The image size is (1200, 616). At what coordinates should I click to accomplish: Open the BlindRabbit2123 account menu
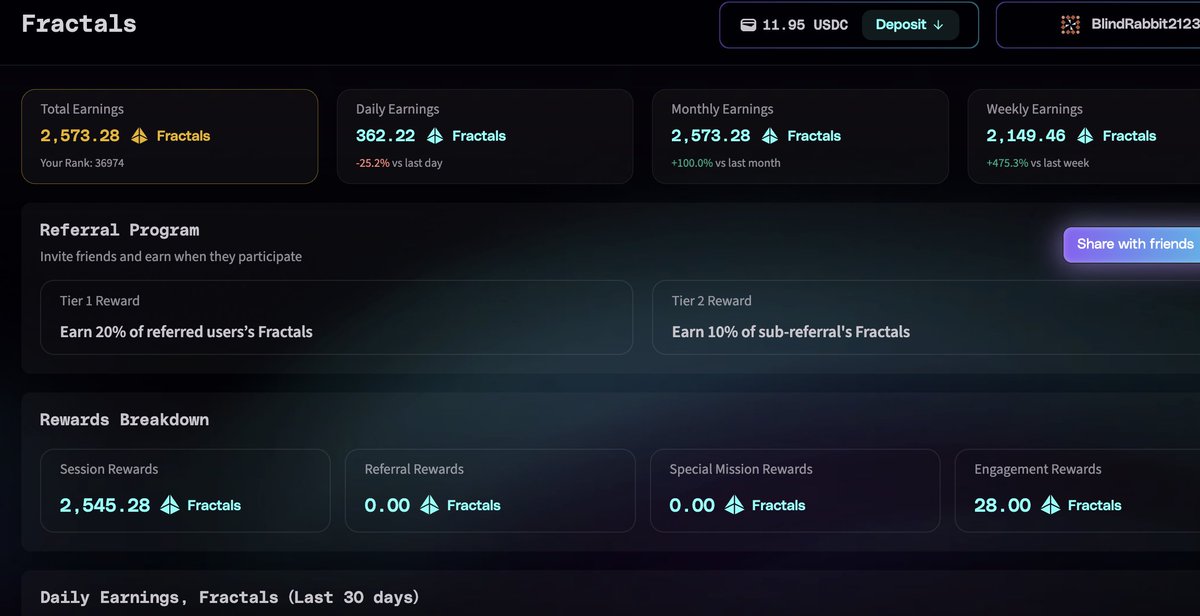coord(1098,25)
